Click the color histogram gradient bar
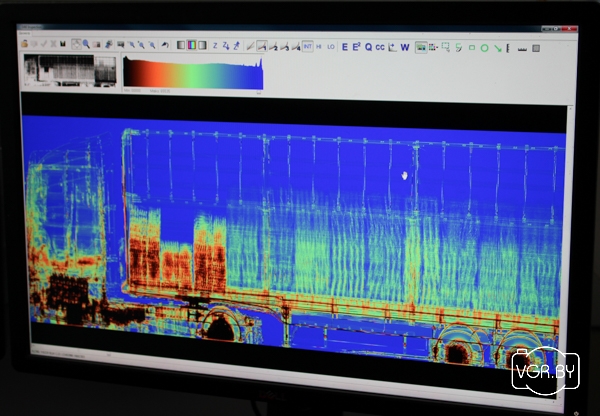Image resolution: width=600 pixels, height=416 pixels. 193,72
